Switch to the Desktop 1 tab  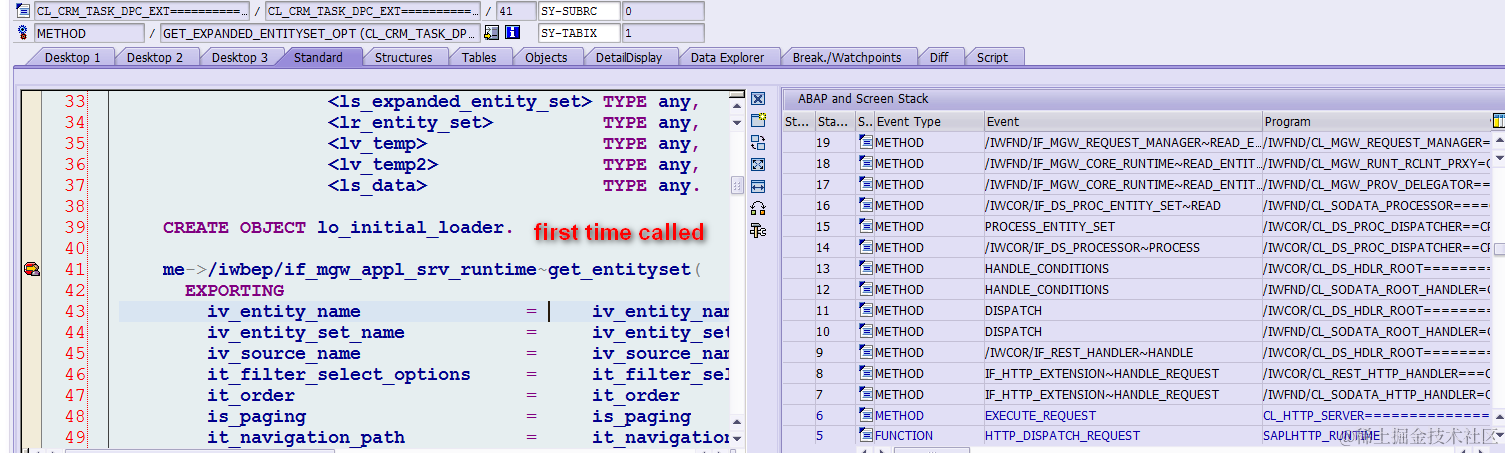click(x=72, y=57)
